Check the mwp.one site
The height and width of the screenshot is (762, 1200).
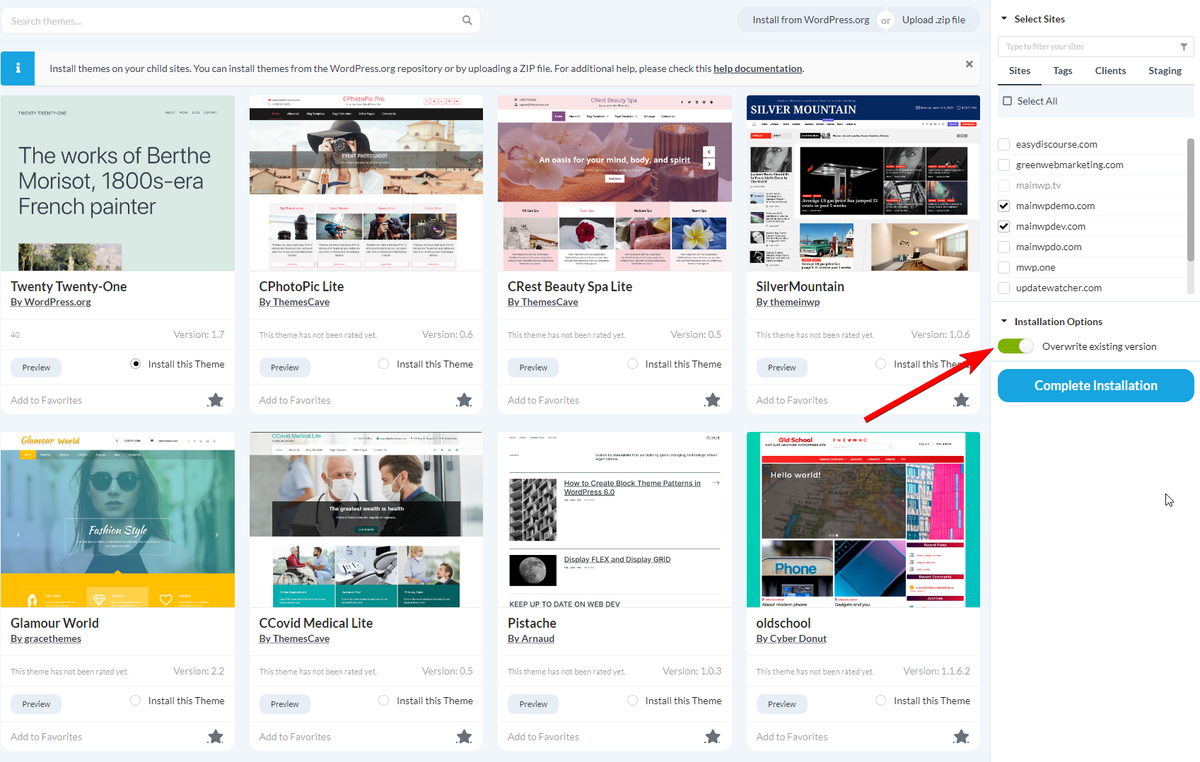(1004, 267)
